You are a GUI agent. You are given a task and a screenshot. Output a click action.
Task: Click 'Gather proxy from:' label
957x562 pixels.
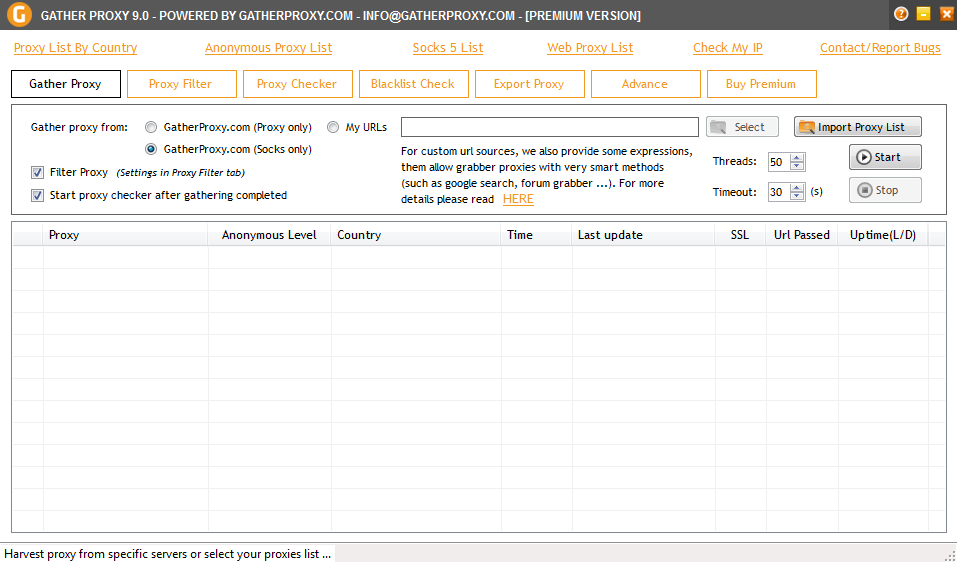pyautogui.click(x=79, y=127)
